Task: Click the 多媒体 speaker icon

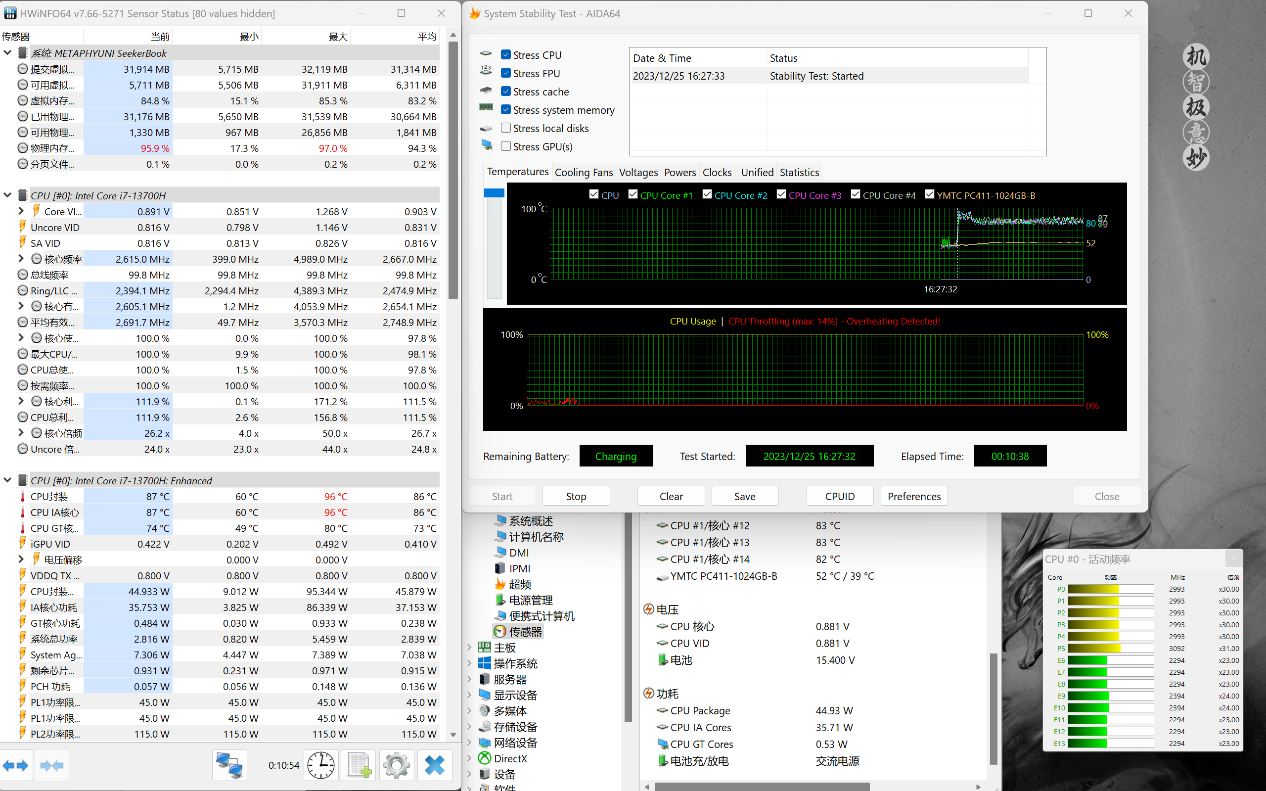Action: [x=484, y=711]
